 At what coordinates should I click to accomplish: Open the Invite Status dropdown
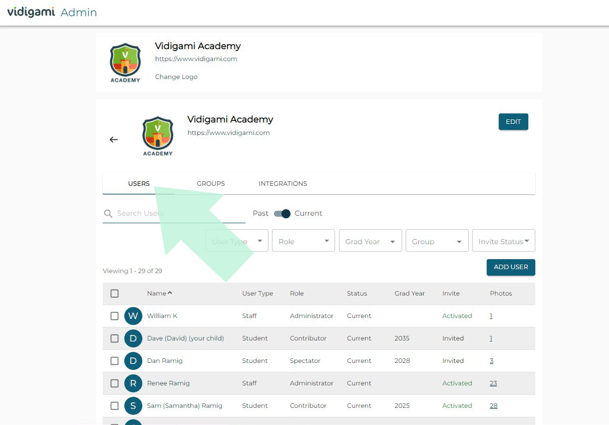click(503, 241)
